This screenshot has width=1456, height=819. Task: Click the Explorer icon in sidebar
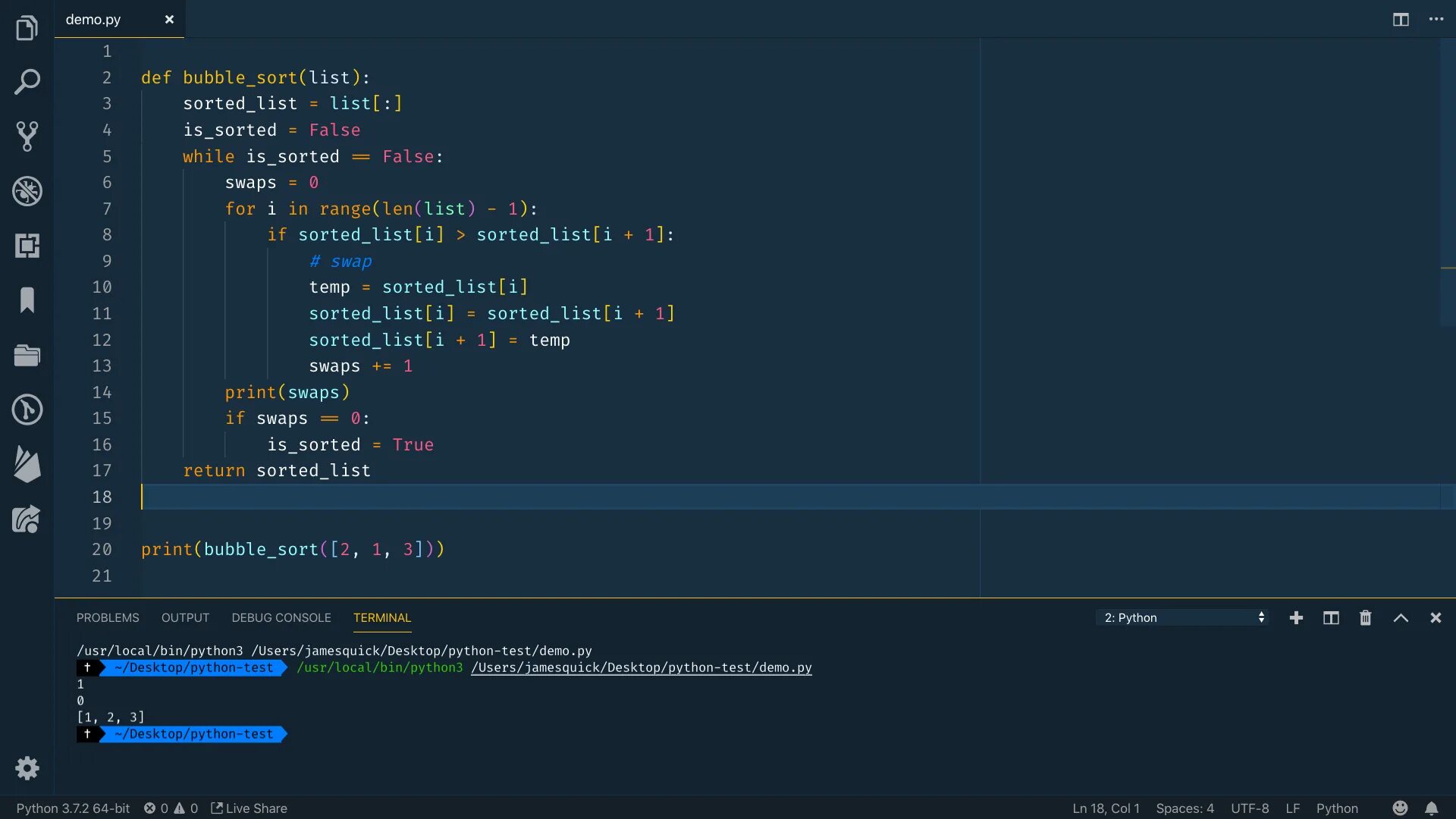(x=27, y=26)
